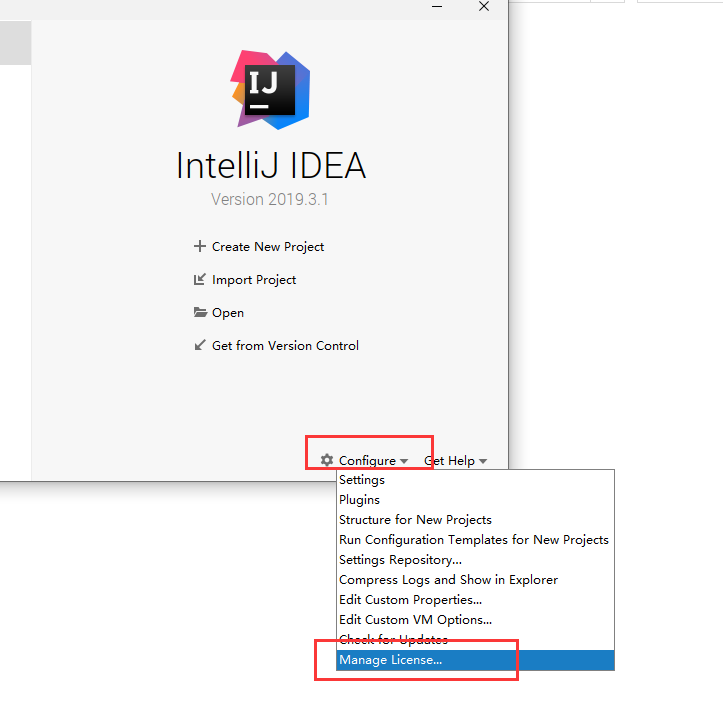The image size is (723, 714).
Task: Open Settings from Configure menu
Action: (475, 480)
